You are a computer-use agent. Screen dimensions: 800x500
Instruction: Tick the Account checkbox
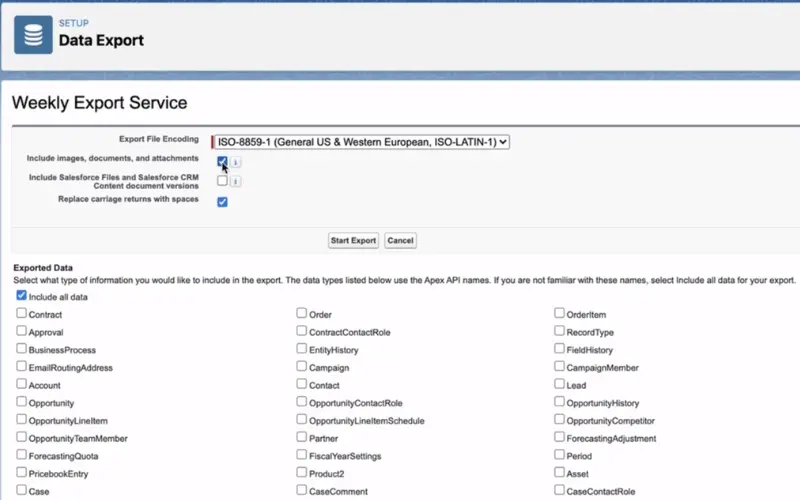tap(21, 384)
